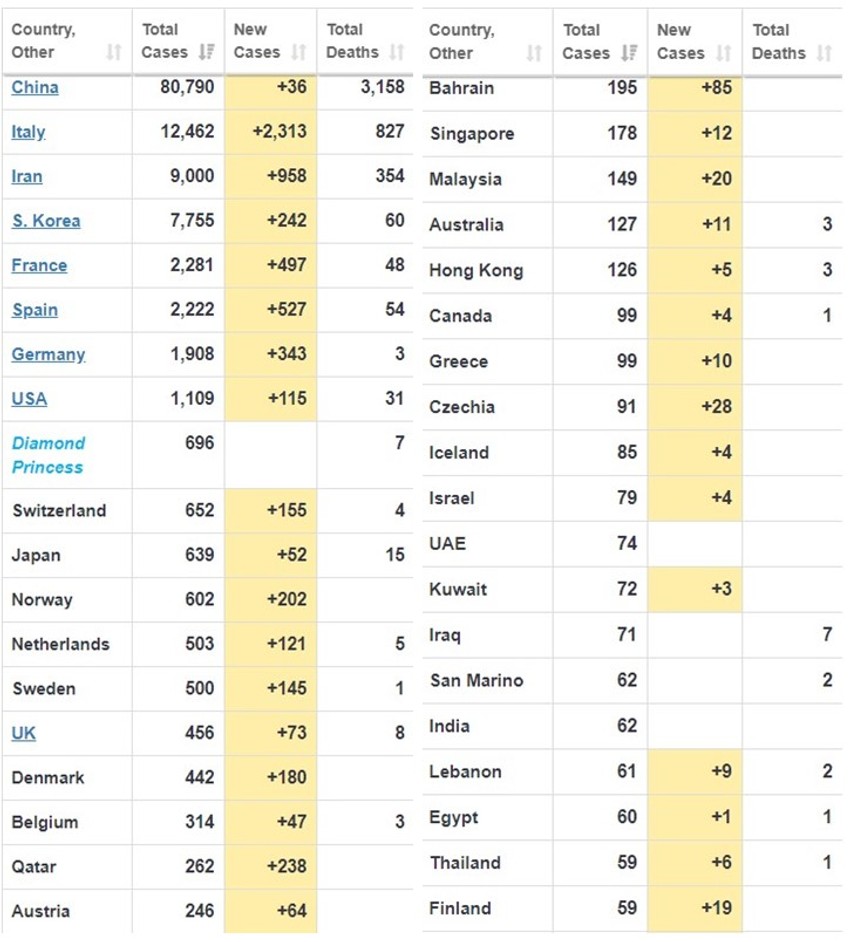The height and width of the screenshot is (942, 850).
Task: Click Italy's +2,313 new cases cell
Action: tap(271, 132)
